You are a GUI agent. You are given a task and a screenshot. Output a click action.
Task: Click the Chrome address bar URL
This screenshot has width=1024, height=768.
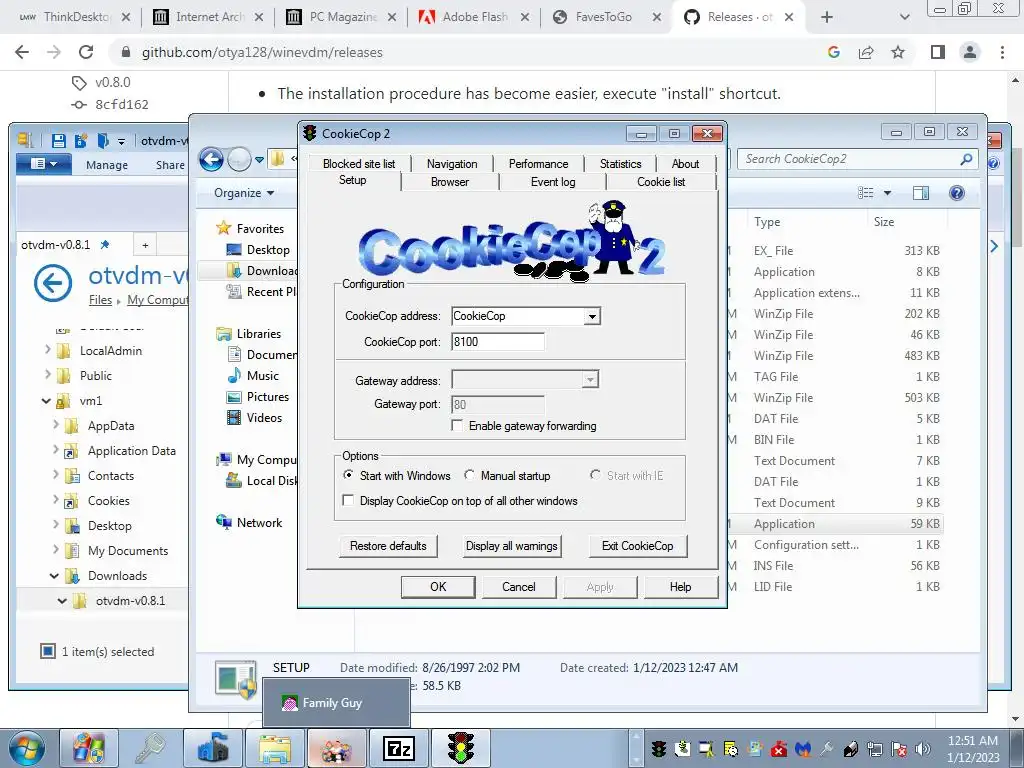point(262,52)
